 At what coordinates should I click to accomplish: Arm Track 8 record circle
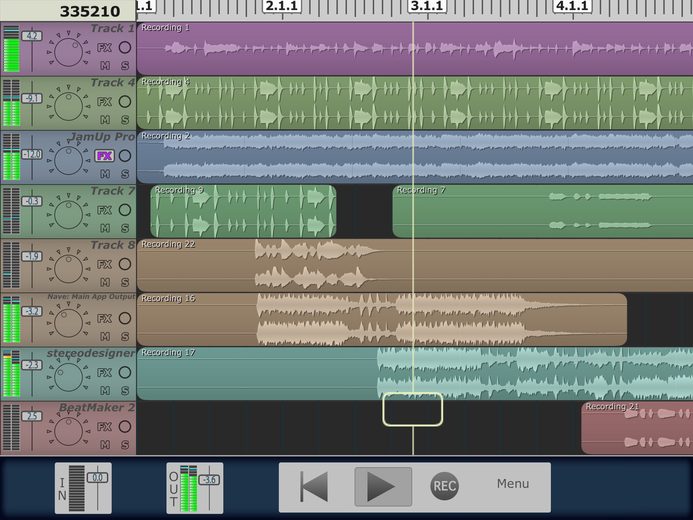pyautogui.click(x=125, y=264)
